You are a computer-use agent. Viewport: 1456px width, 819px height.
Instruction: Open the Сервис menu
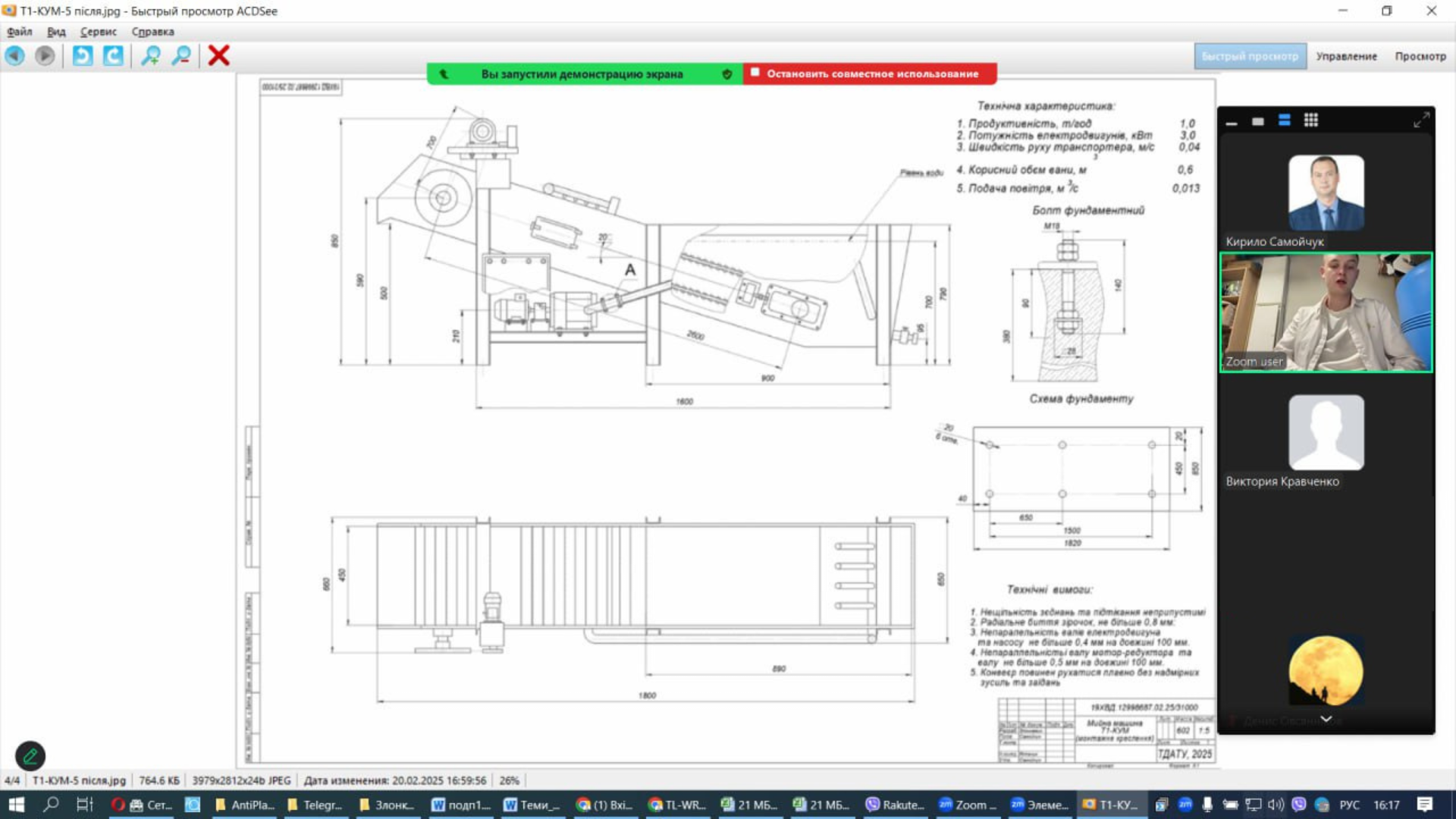pos(99,32)
